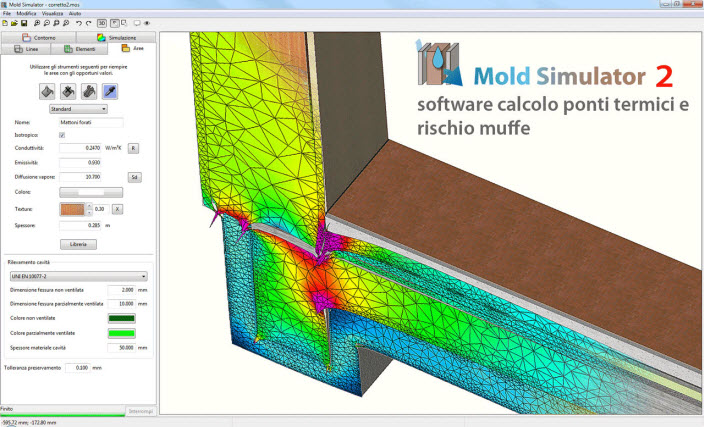Create a new file from the toolbar
Image resolution: width=704 pixels, height=427 pixels.
click(x=5, y=23)
